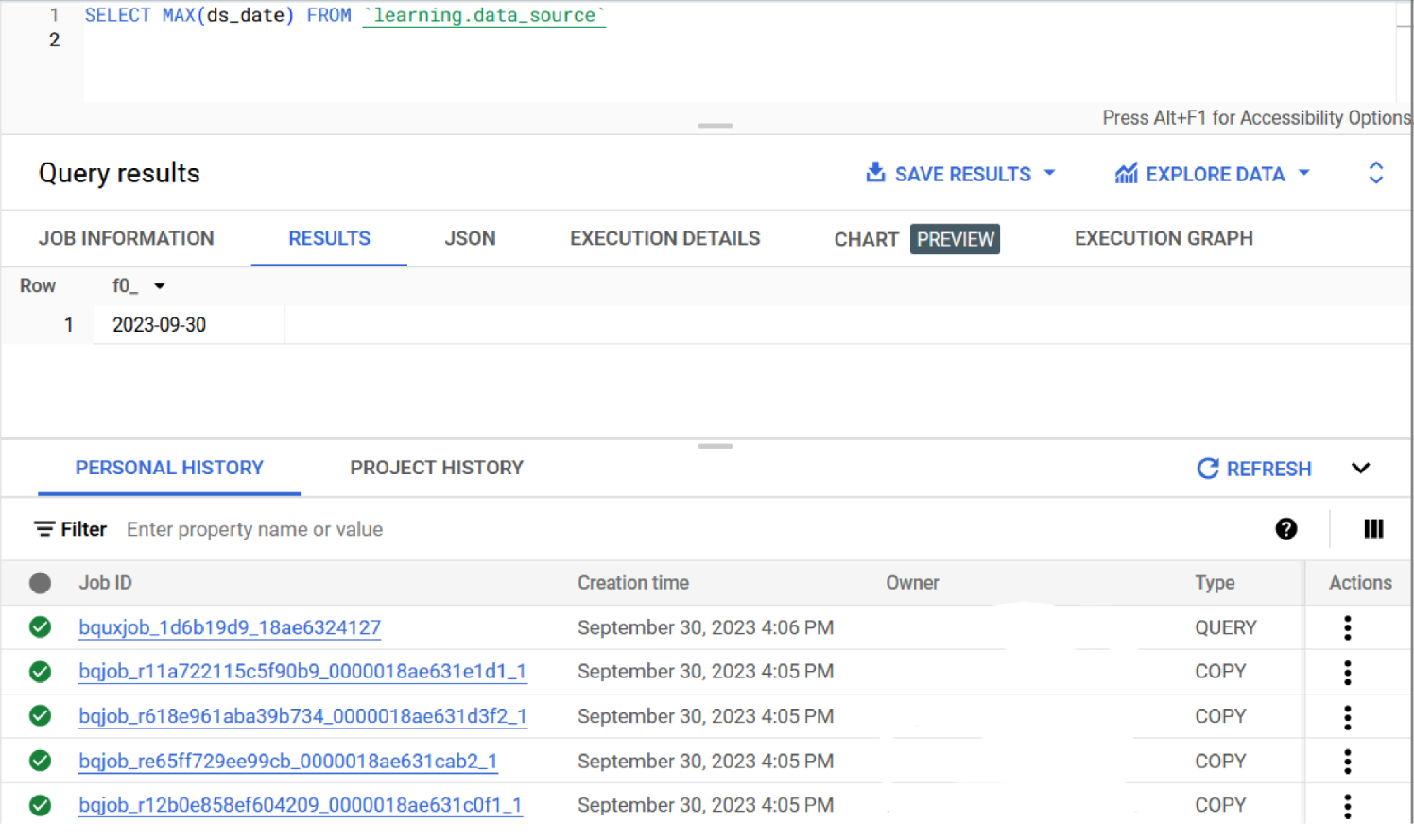Open actions menu for bqjob_re65ff729ee99cb job
1414x840 pixels.
(x=1347, y=762)
